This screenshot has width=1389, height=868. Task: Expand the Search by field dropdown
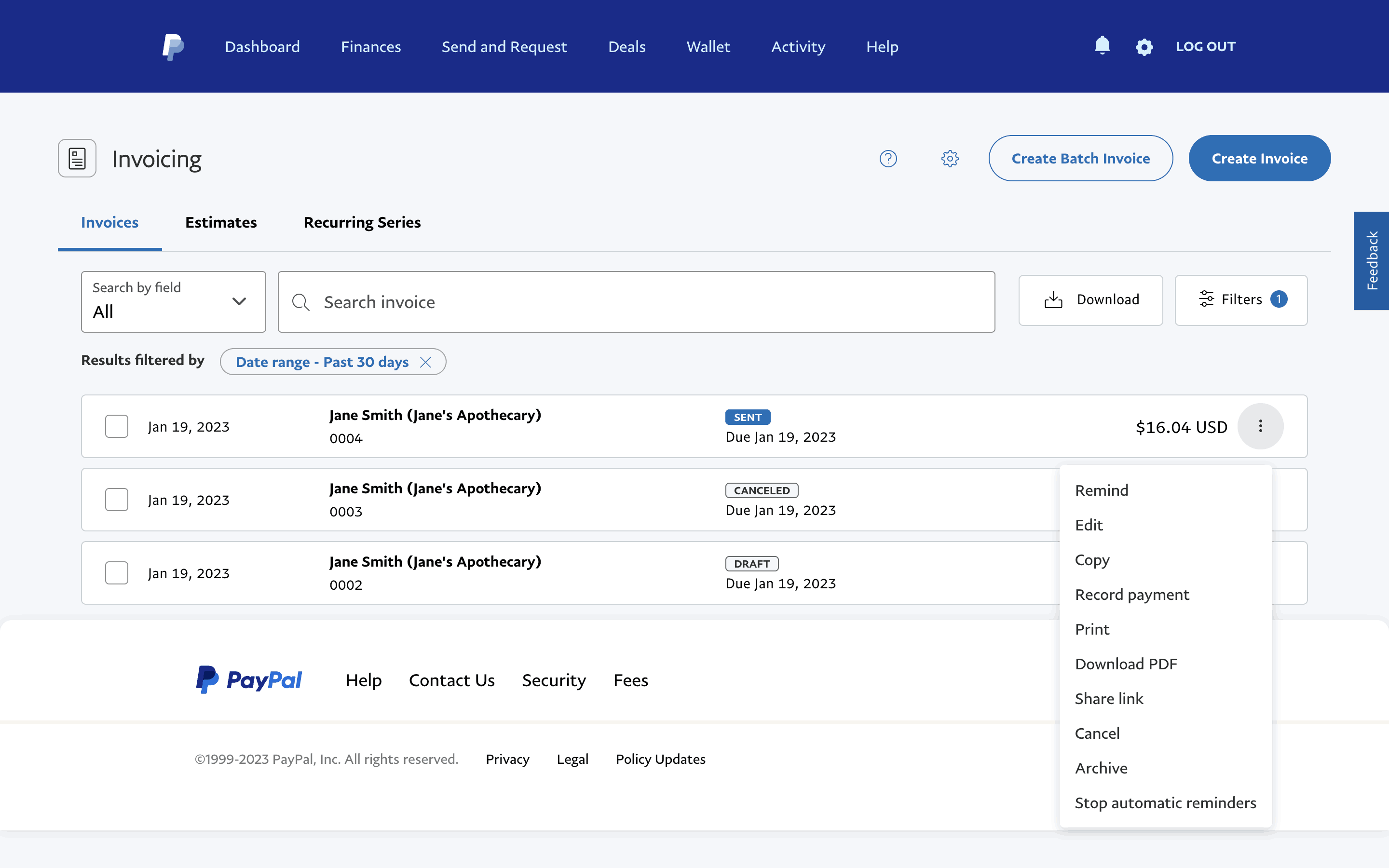point(173,301)
